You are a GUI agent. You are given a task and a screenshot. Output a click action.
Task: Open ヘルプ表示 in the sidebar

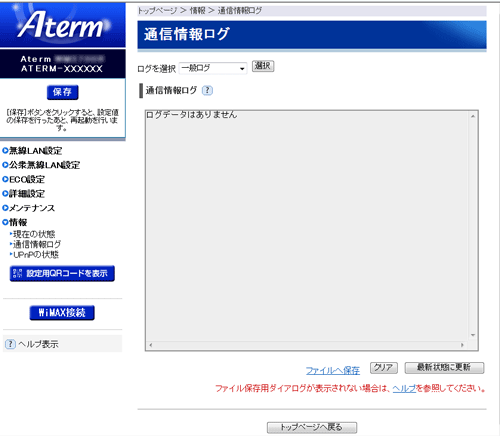click(x=38, y=344)
